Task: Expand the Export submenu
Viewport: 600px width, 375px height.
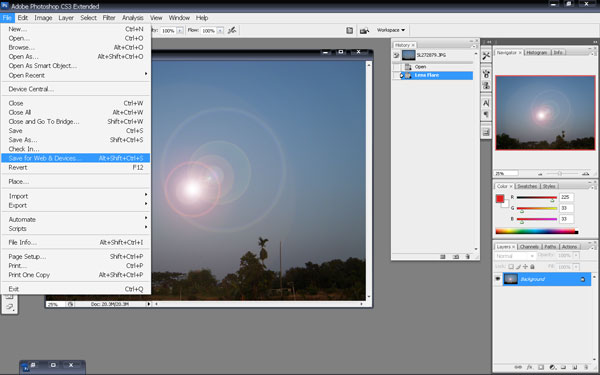Action: (x=76, y=205)
